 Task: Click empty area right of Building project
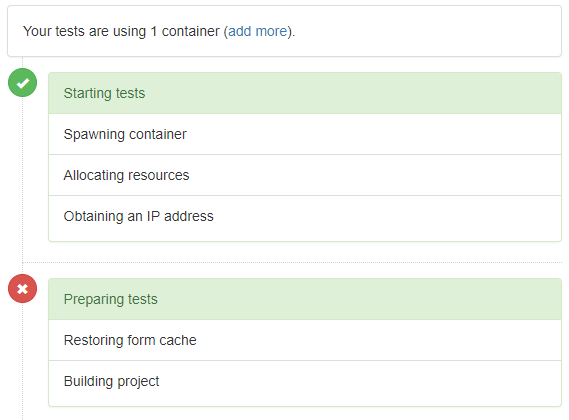359,382
